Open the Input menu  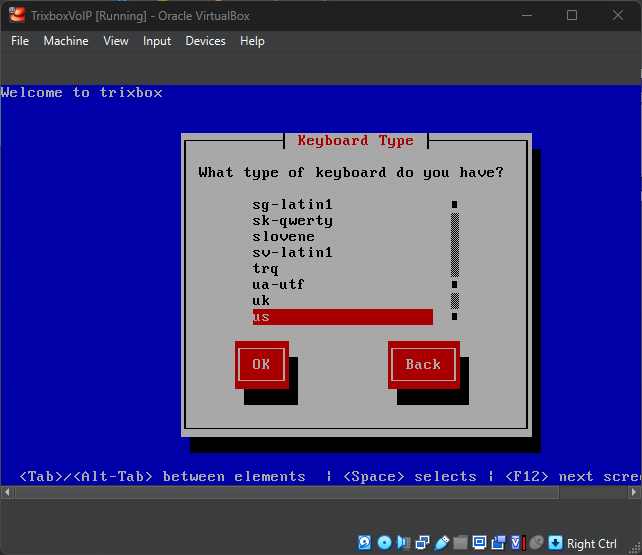[x=157, y=41]
